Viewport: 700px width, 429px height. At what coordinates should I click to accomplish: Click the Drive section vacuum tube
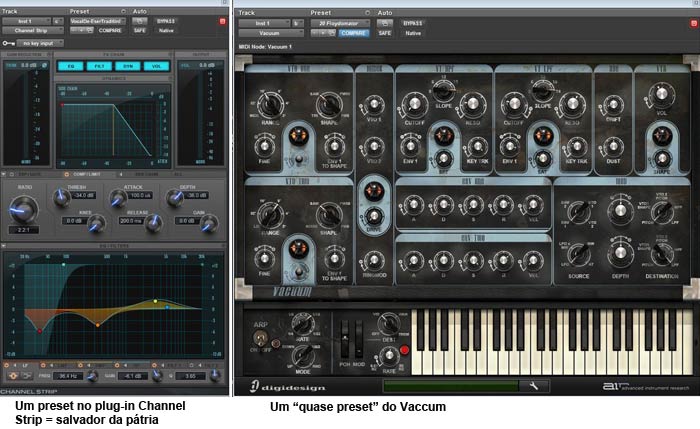[374, 191]
